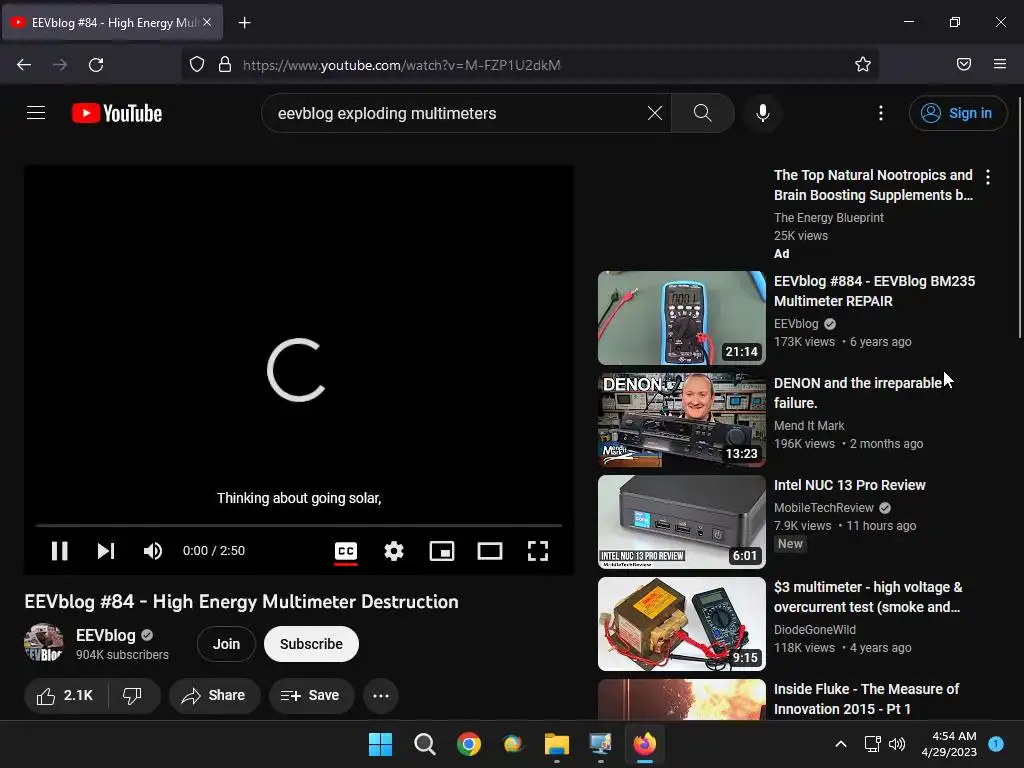Share this video
Screen dimensions: 1024x768
click(214, 696)
